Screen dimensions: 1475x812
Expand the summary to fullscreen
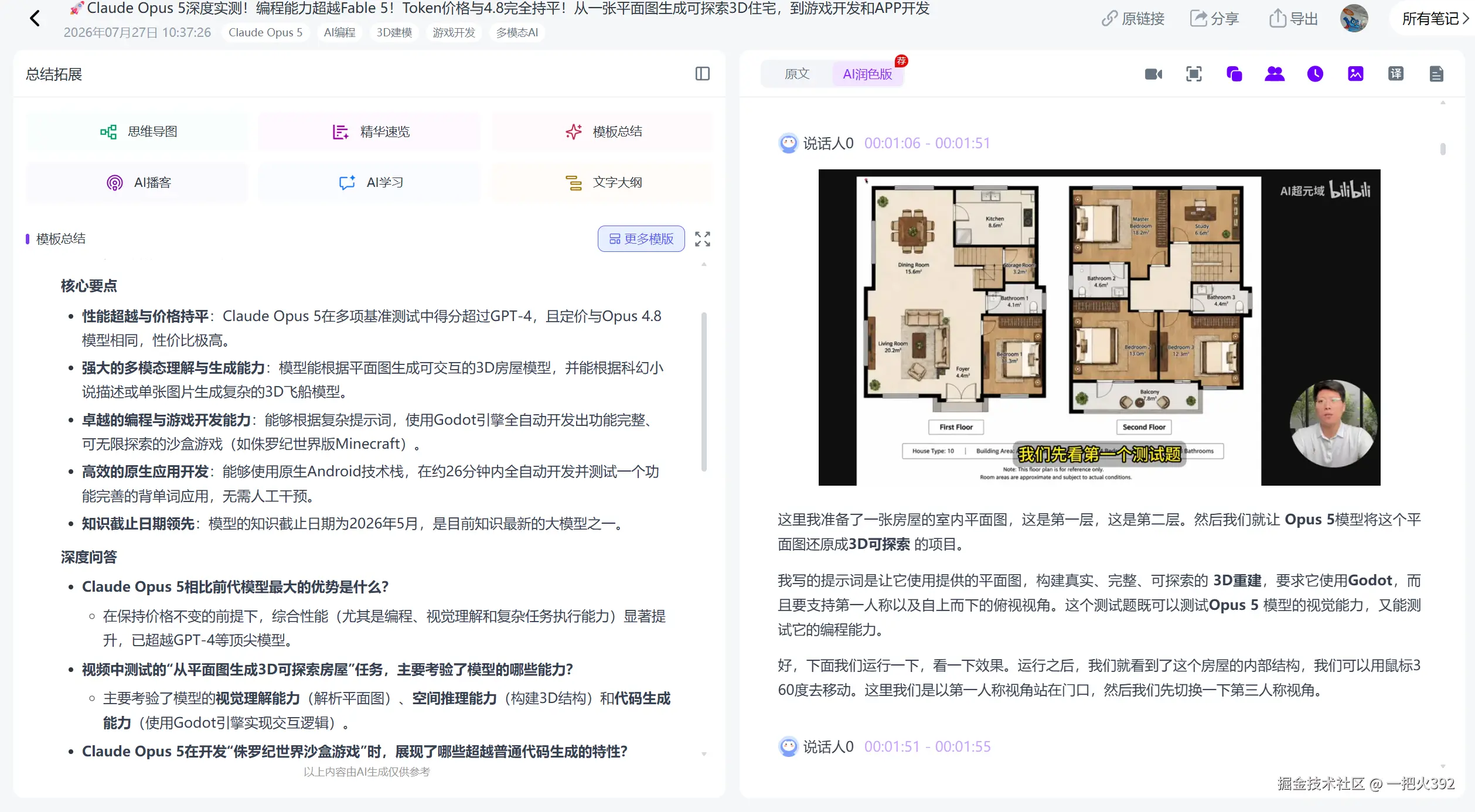tap(703, 239)
